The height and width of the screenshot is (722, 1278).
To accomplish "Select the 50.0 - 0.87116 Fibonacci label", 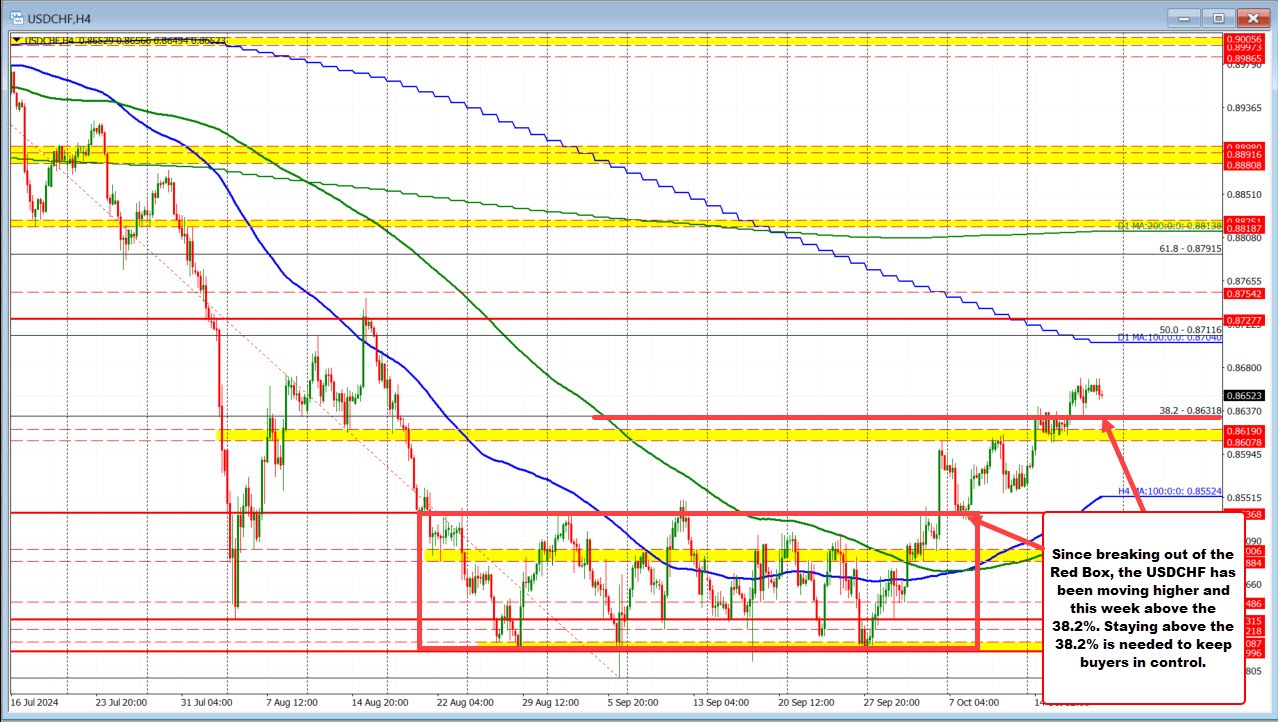I will click(1190, 329).
